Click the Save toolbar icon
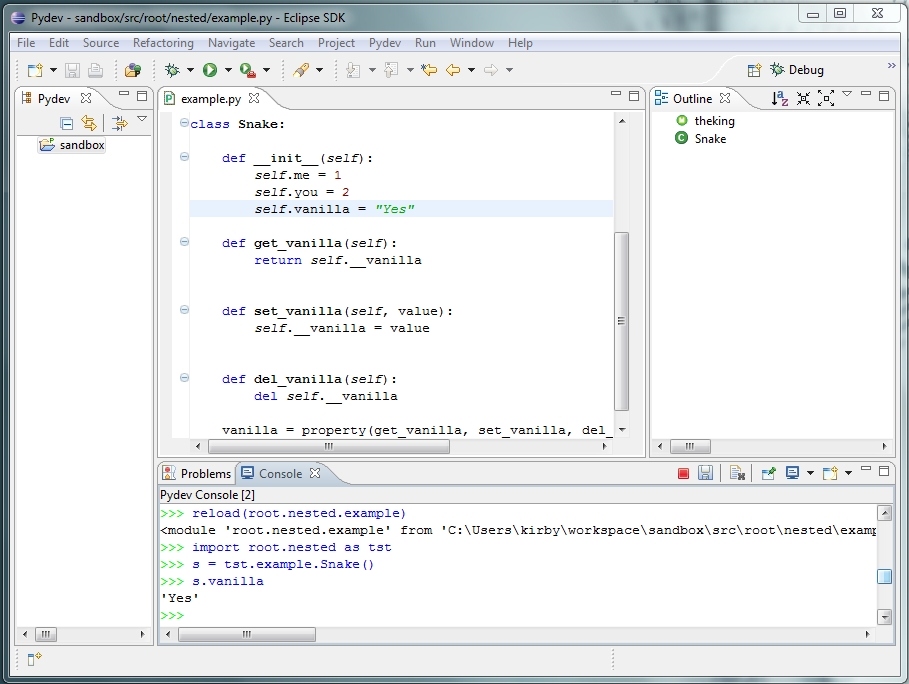Viewport: 909px width, 684px height. click(x=72, y=70)
